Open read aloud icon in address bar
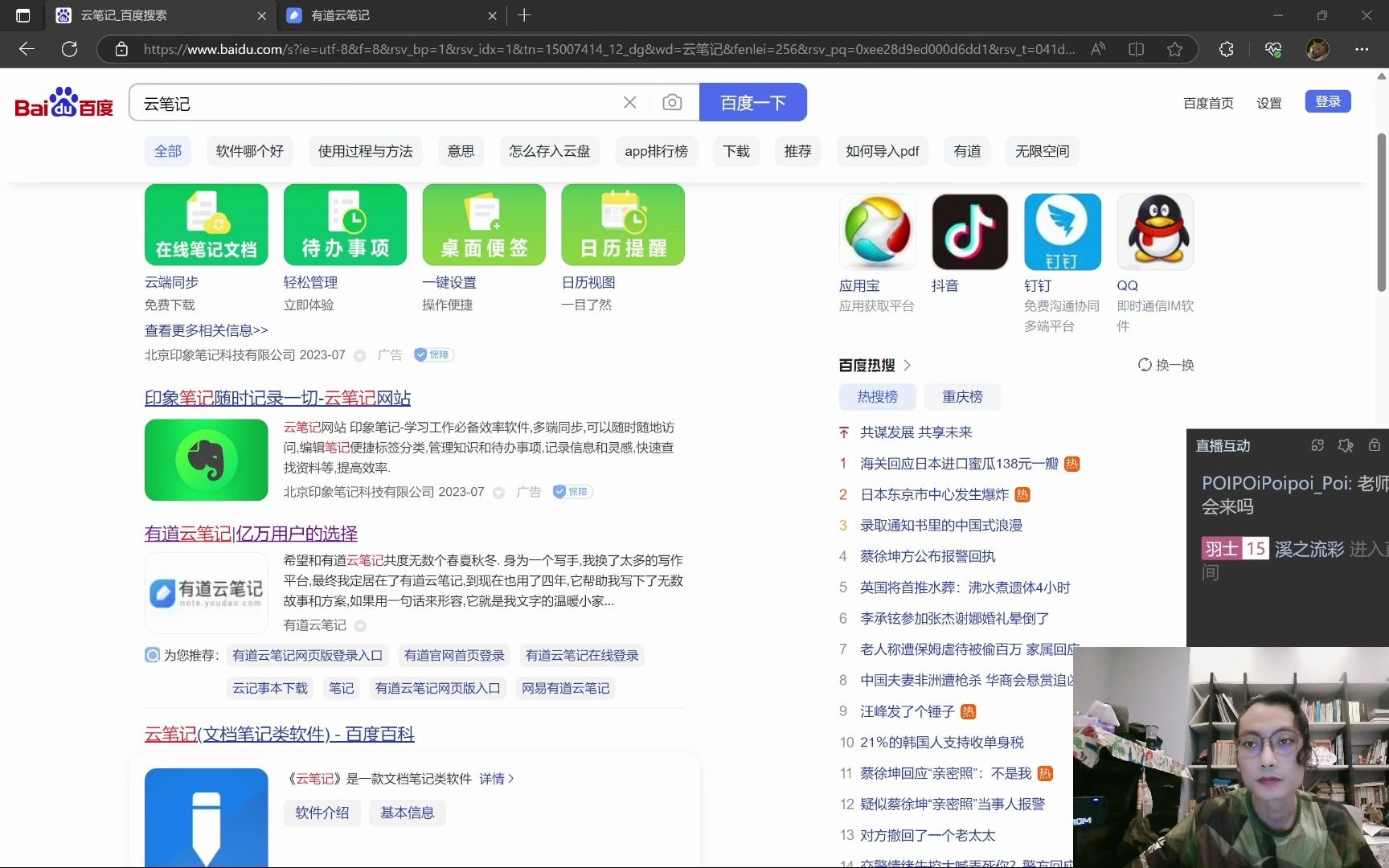Screen dimensions: 1389x868 (1097, 49)
